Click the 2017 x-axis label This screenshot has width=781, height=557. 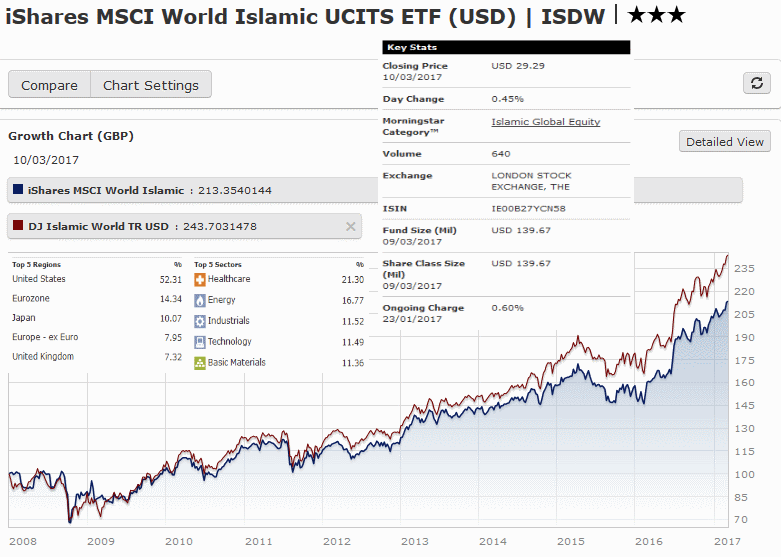(727, 542)
